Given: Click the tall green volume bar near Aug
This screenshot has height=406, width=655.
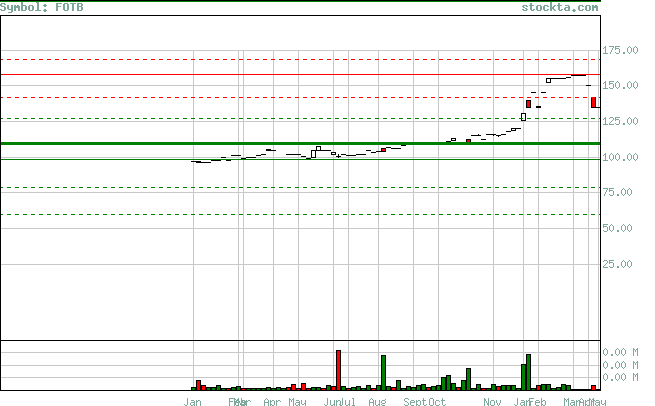Looking at the screenshot, I should 383,373.
